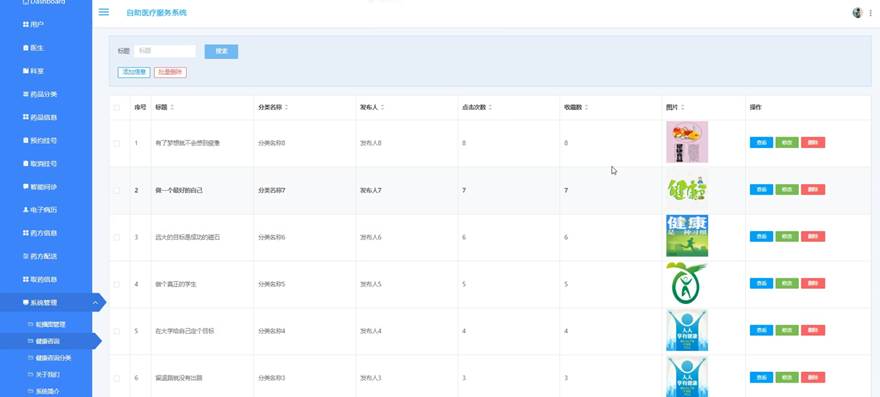Click the red delete button in row 1
This screenshot has height=397, width=880.
813,143
